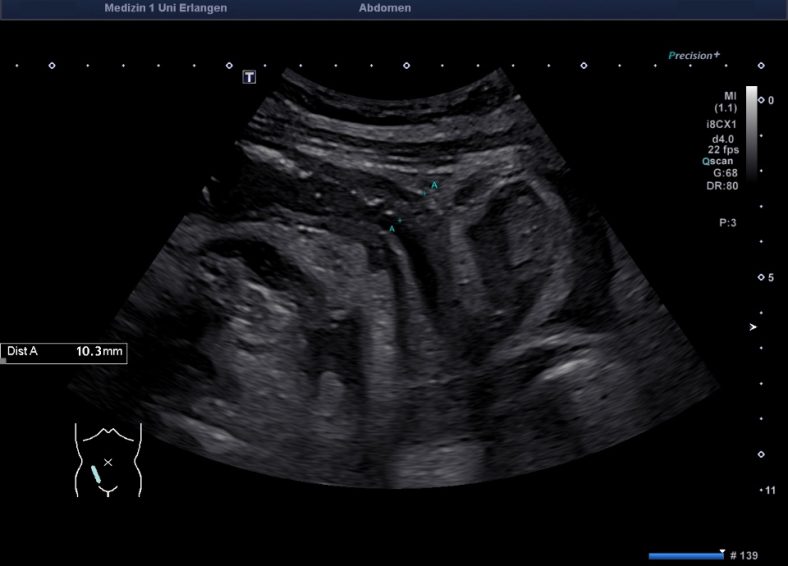Click the P:3 setting
The height and width of the screenshot is (566, 788).
pyautogui.click(x=727, y=223)
